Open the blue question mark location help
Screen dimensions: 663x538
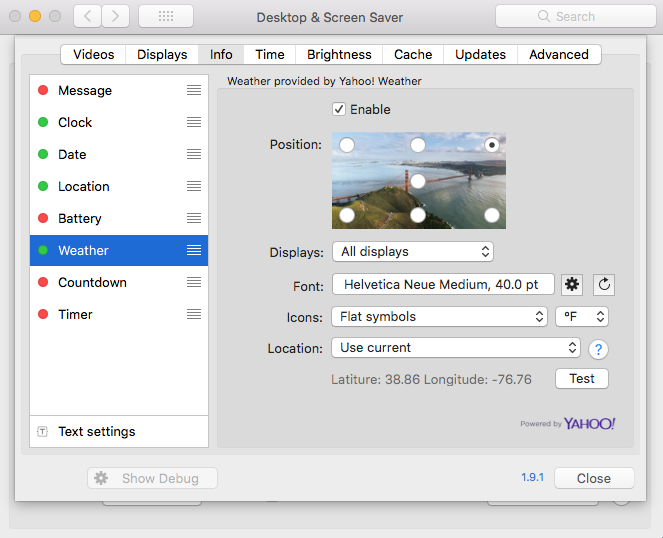click(x=598, y=349)
